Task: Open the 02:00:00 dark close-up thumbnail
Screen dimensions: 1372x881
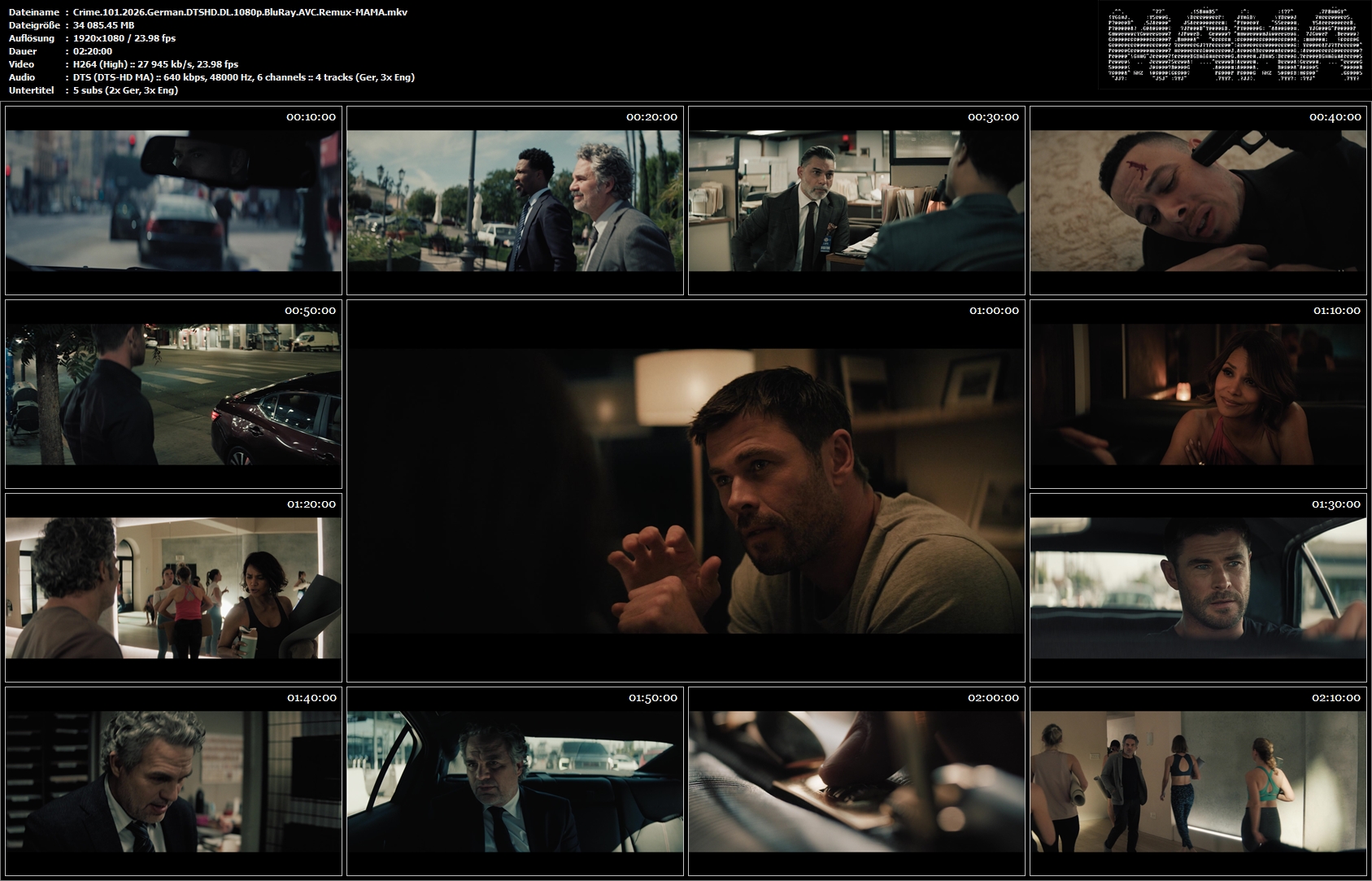Action: pyautogui.click(x=856, y=781)
